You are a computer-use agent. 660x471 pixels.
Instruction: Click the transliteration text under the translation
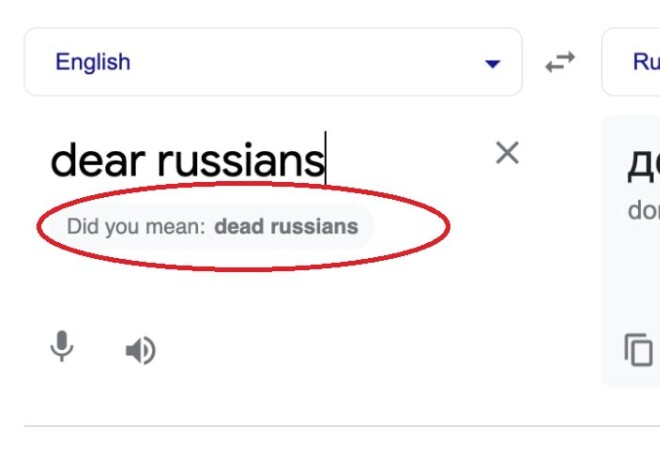643,210
